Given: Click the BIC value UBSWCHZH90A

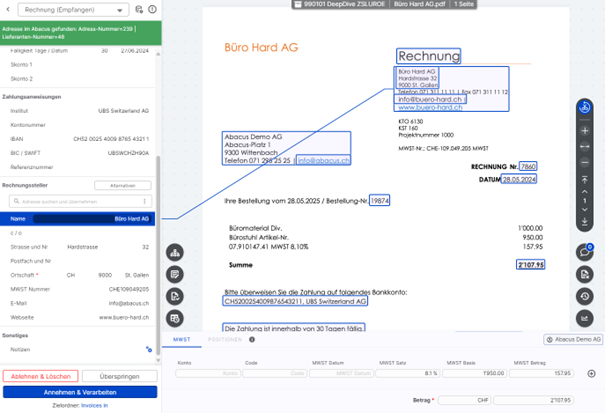Looking at the screenshot, I should coord(128,153).
